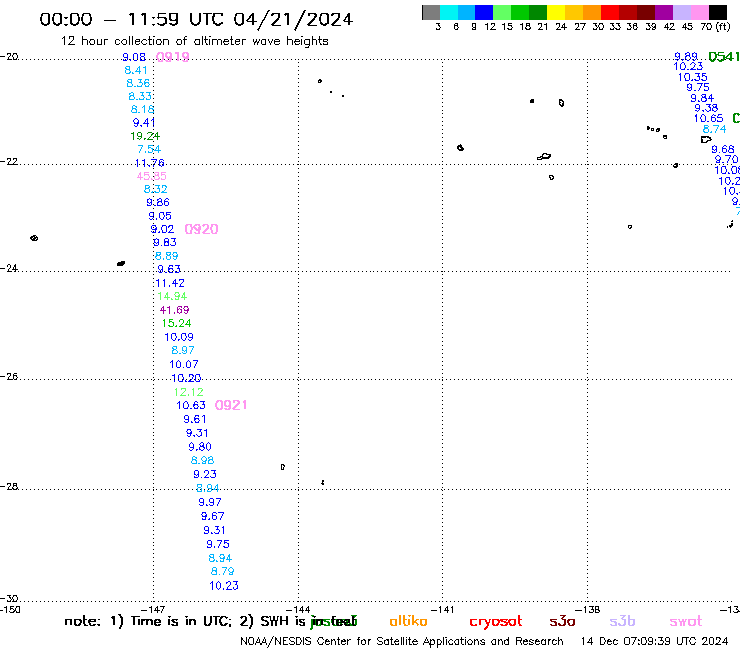This screenshot has height=650, width=740.
Task: Click the green 19.24 wave height value
Action: [145, 136]
